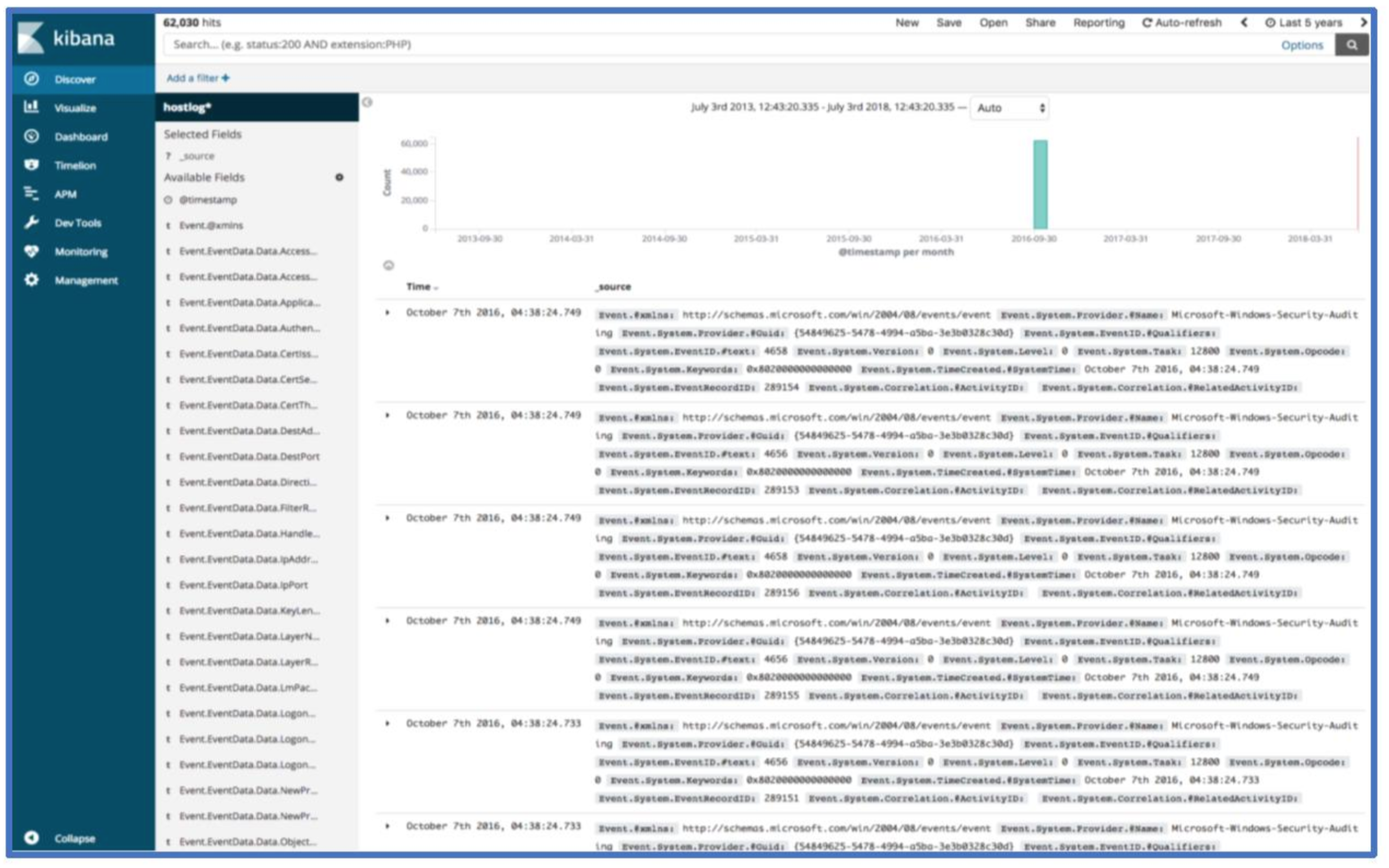Expand first row with EventRecordID 289154
This screenshot has width=1389, height=868.
coord(388,313)
